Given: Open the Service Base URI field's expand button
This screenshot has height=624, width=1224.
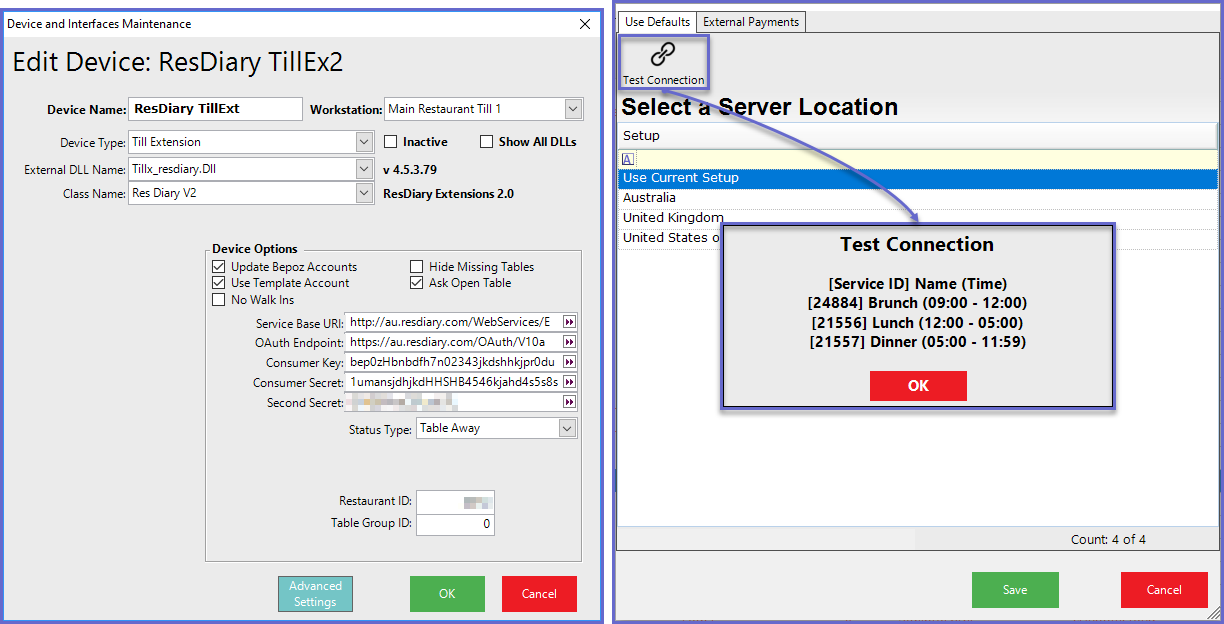Looking at the screenshot, I should pos(569,322).
